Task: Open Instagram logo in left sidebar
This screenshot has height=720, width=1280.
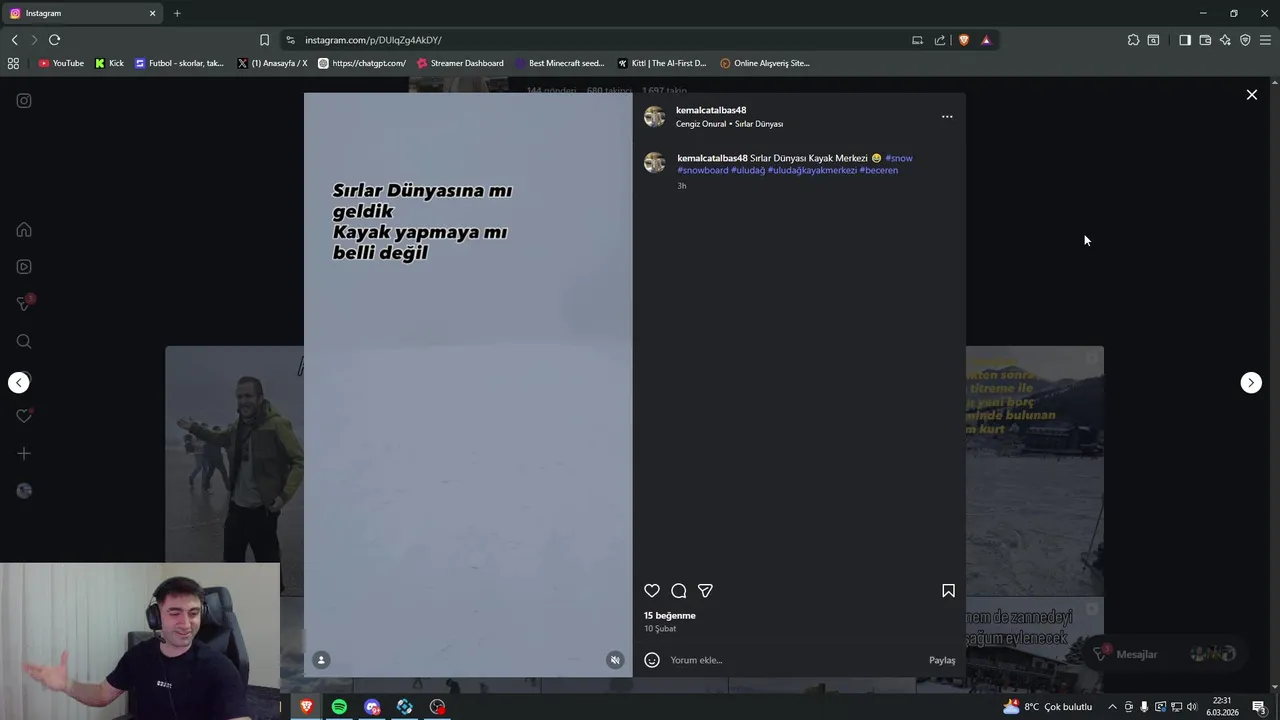Action: [24, 101]
